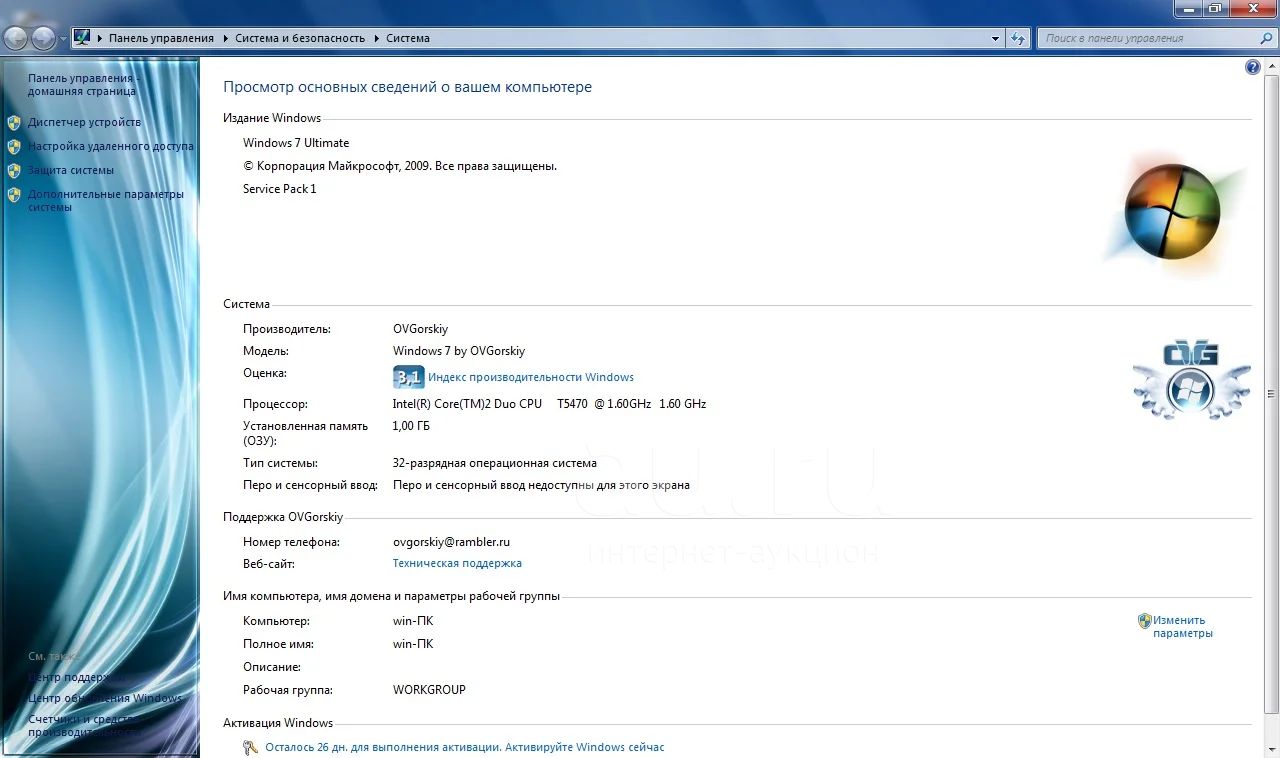The image size is (1280, 758).
Task: Click the vertical scrollbar on the right edge
Action: [x=1271, y=393]
